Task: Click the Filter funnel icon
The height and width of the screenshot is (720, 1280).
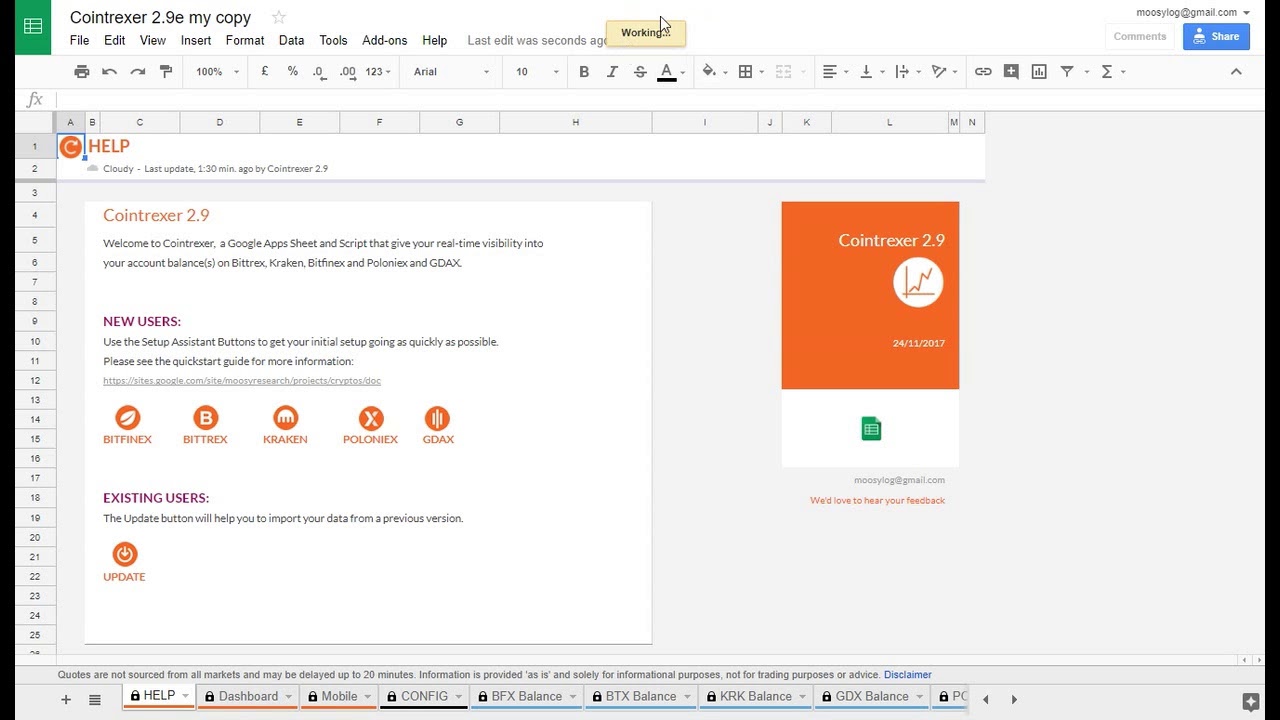Action: (x=1067, y=72)
